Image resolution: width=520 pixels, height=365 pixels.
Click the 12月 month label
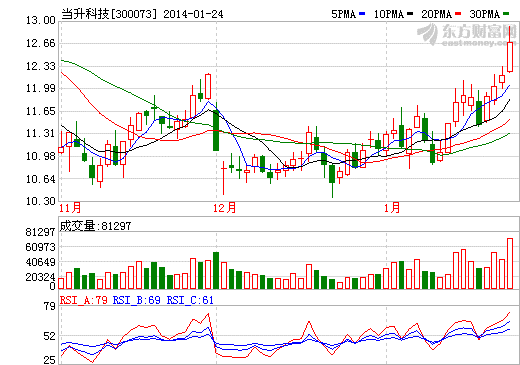click(225, 208)
